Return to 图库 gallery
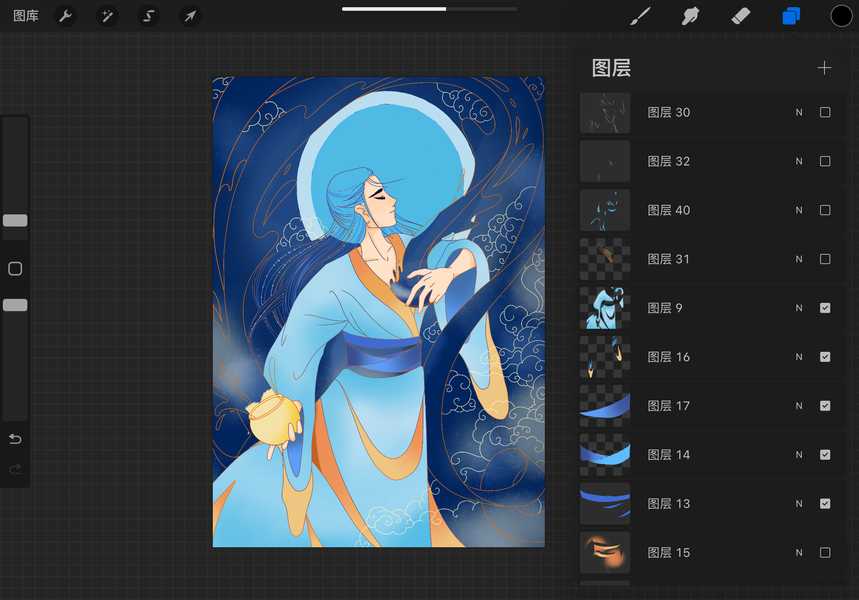 click(x=26, y=16)
